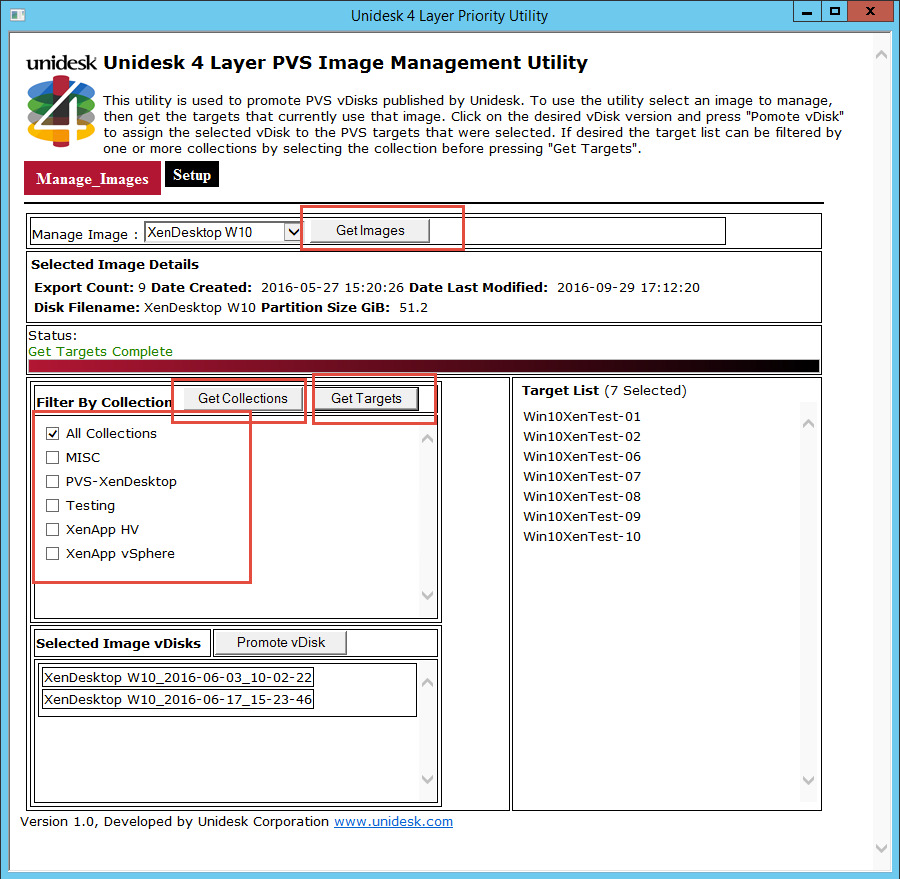Click the Get Images button
This screenshot has width=900, height=879.
370,230
